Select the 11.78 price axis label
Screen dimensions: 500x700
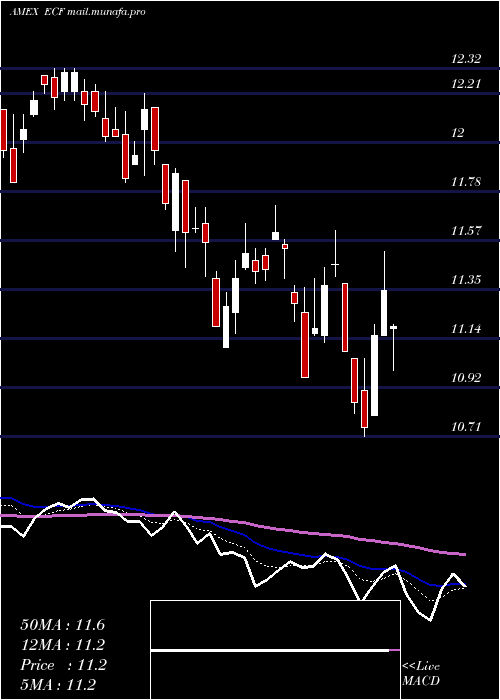coord(466,182)
